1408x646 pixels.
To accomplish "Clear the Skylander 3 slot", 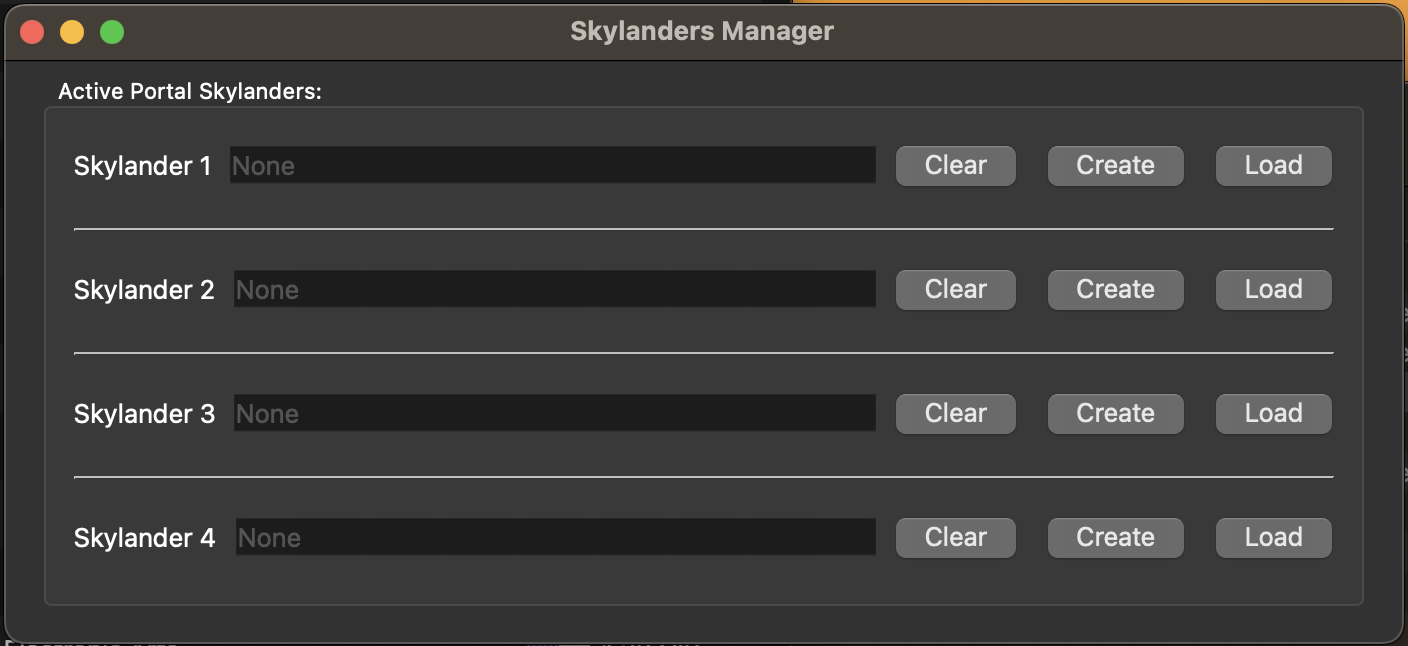I will click(x=955, y=413).
